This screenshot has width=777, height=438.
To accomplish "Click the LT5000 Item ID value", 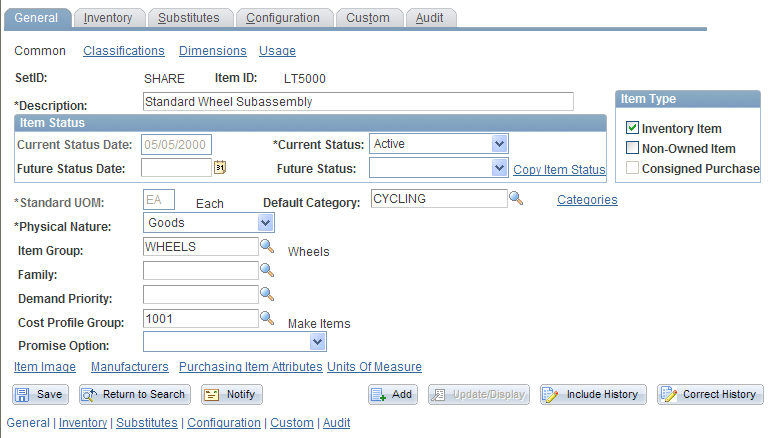I will pyautogui.click(x=305, y=79).
